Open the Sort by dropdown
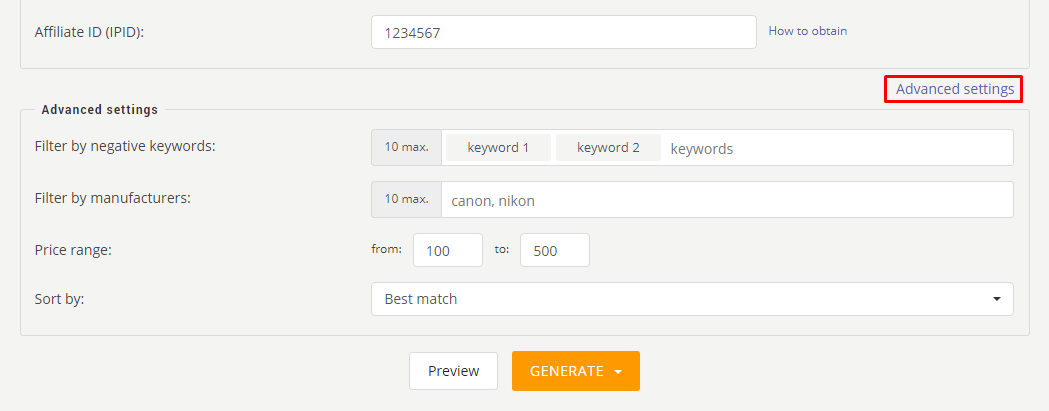This screenshot has width=1049, height=411. tap(692, 299)
